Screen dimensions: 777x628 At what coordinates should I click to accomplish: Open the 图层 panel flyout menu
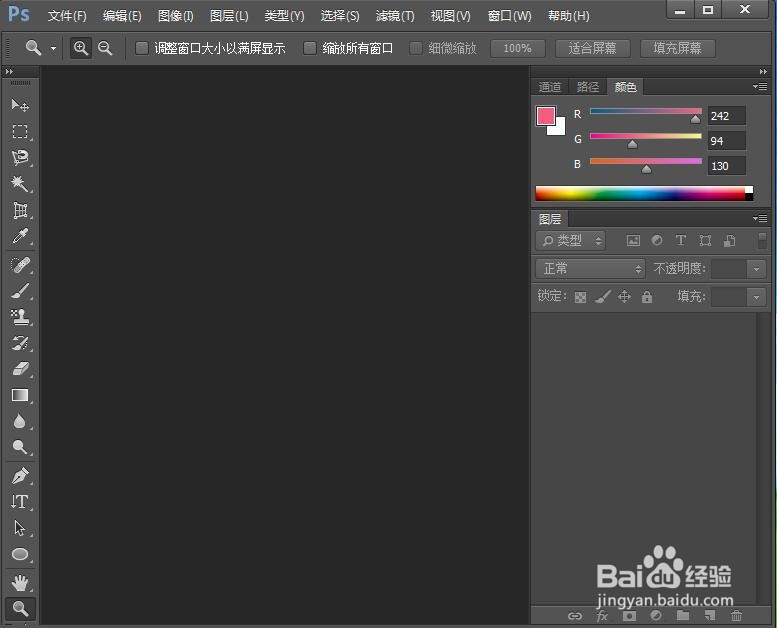click(760, 219)
